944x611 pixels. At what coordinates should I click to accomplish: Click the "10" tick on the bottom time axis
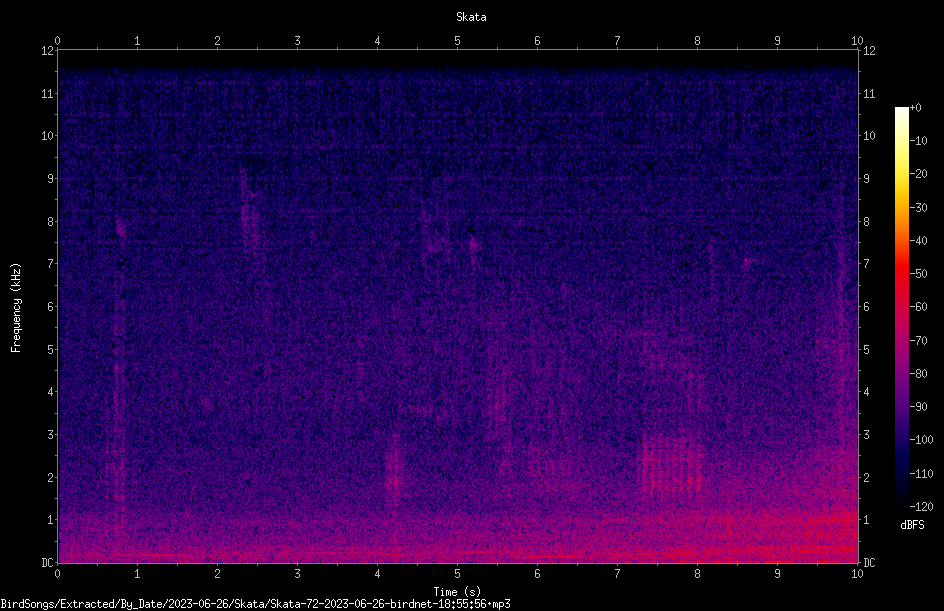tap(857, 574)
